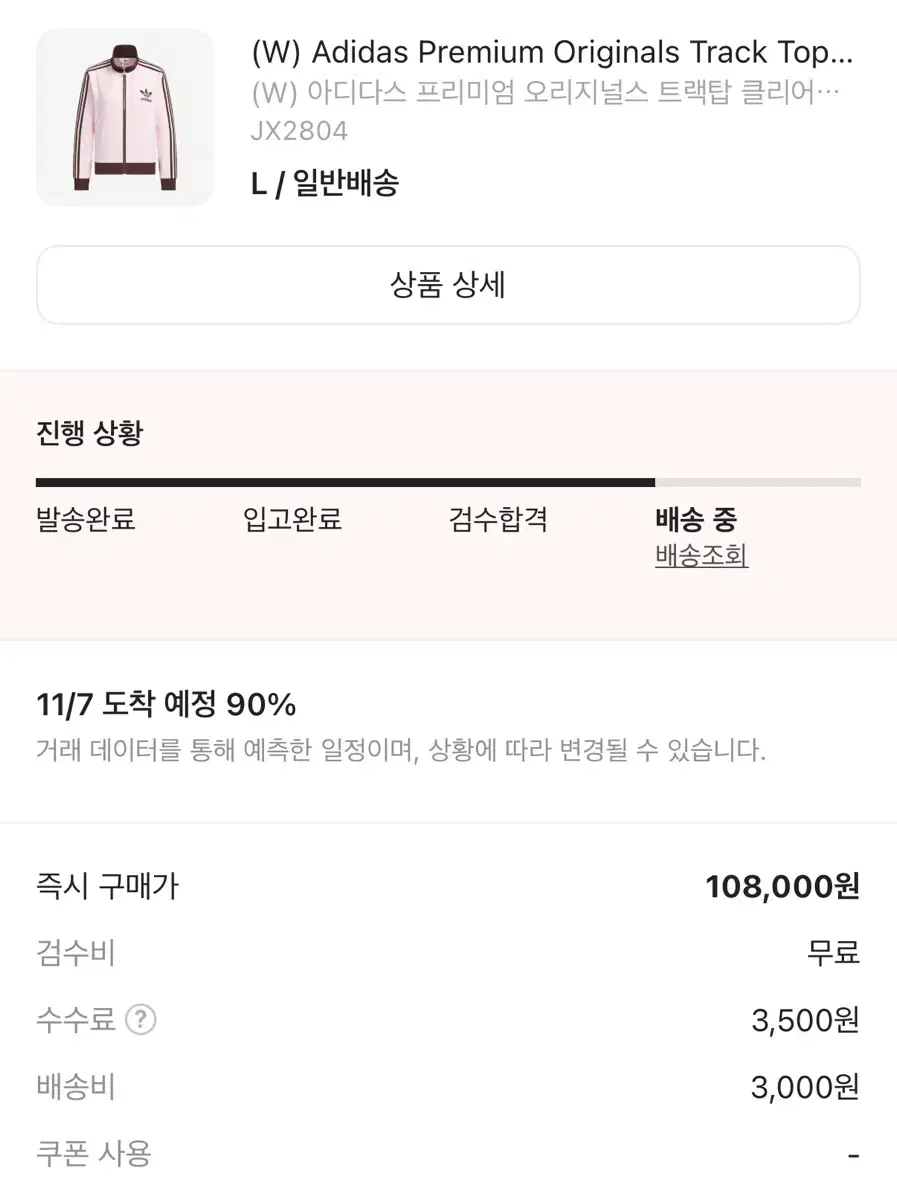Click the 무료 inspection fee value
Screen dimensions: 897x1200
pos(833,953)
